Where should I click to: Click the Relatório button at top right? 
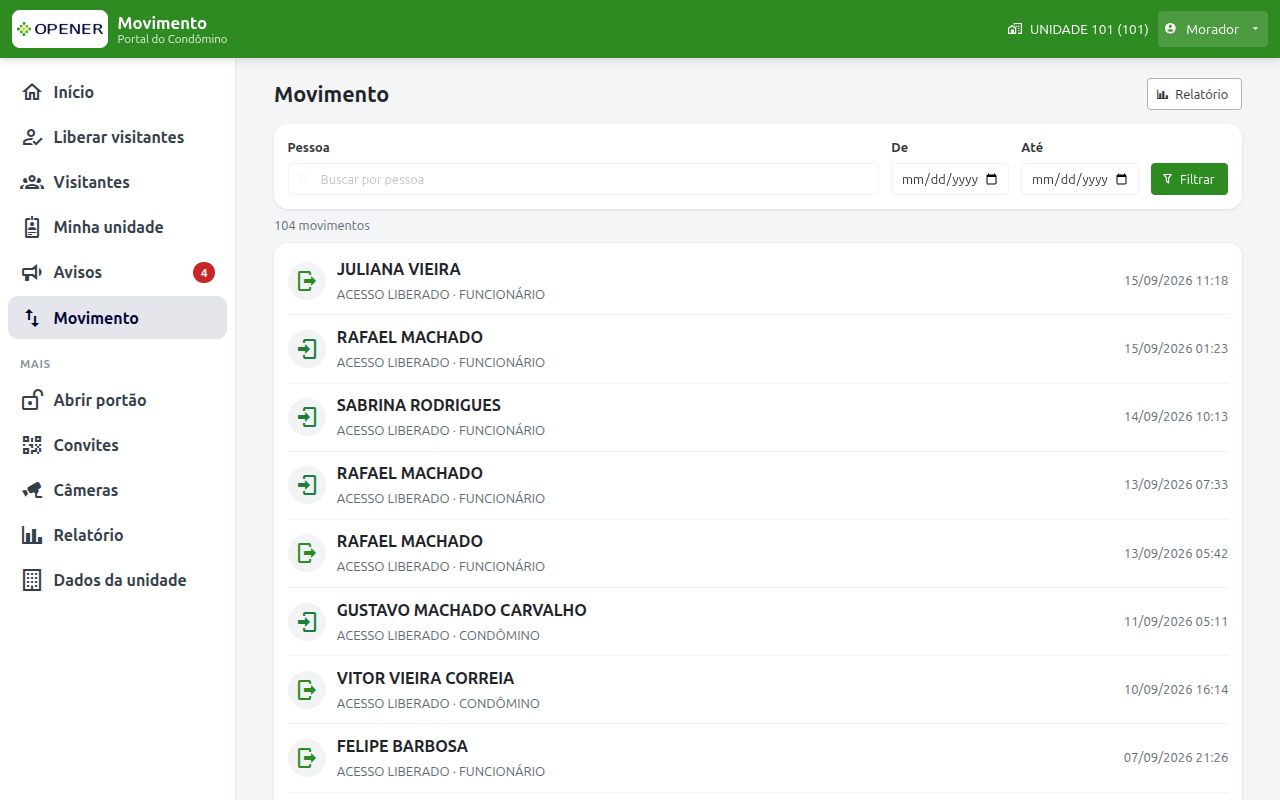1194,94
